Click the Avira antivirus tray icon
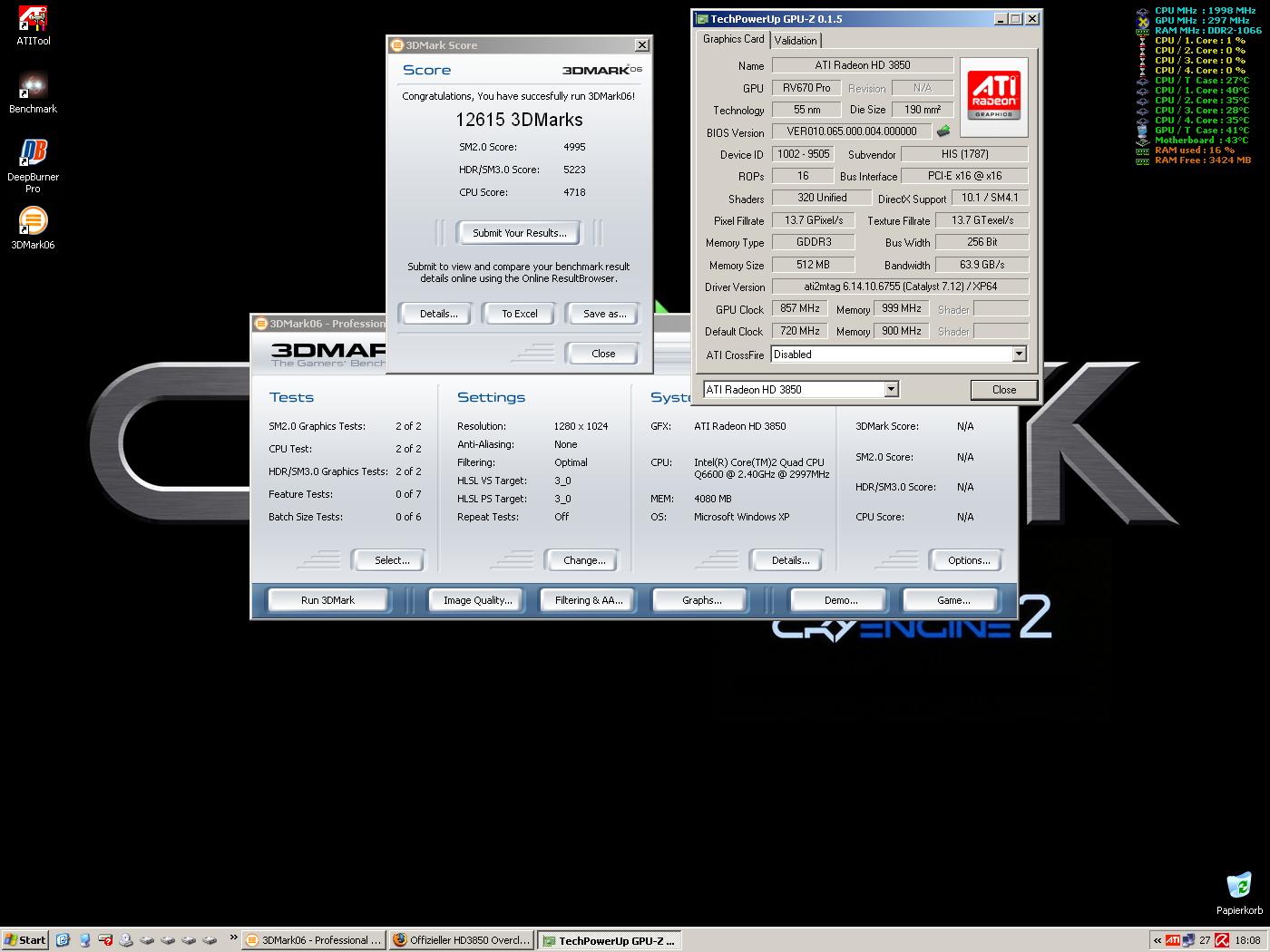 pyautogui.click(x=1222, y=940)
